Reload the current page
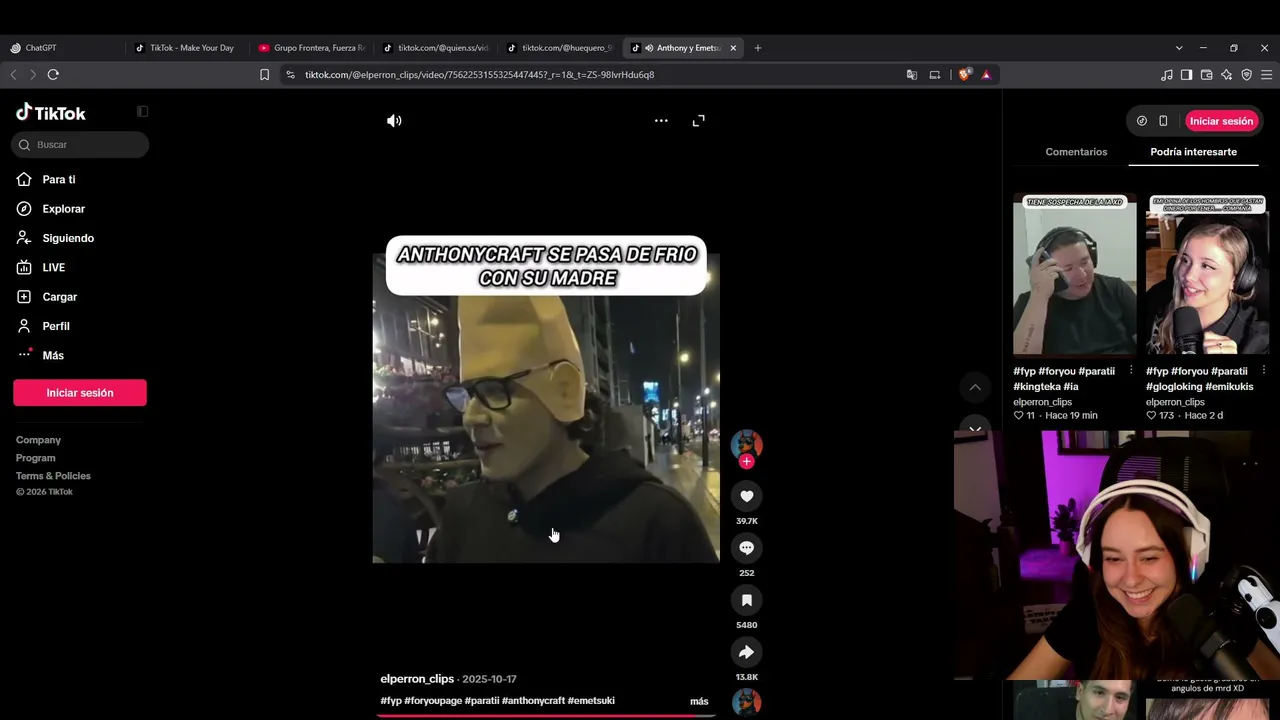Image resolution: width=1280 pixels, height=720 pixels. [x=53, y=75]
